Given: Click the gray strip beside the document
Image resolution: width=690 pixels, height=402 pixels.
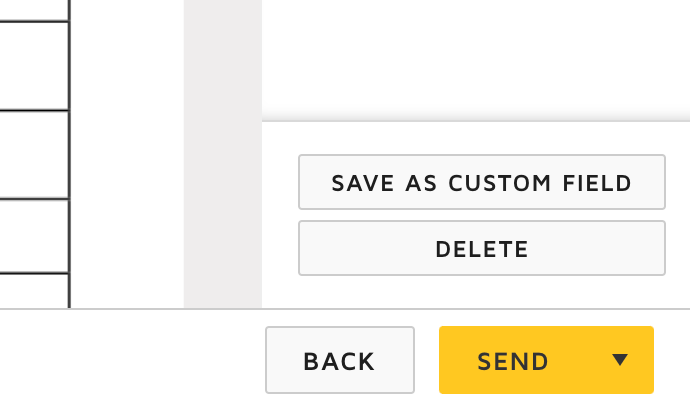Looking at the screenshot, I should coord(222,150).
